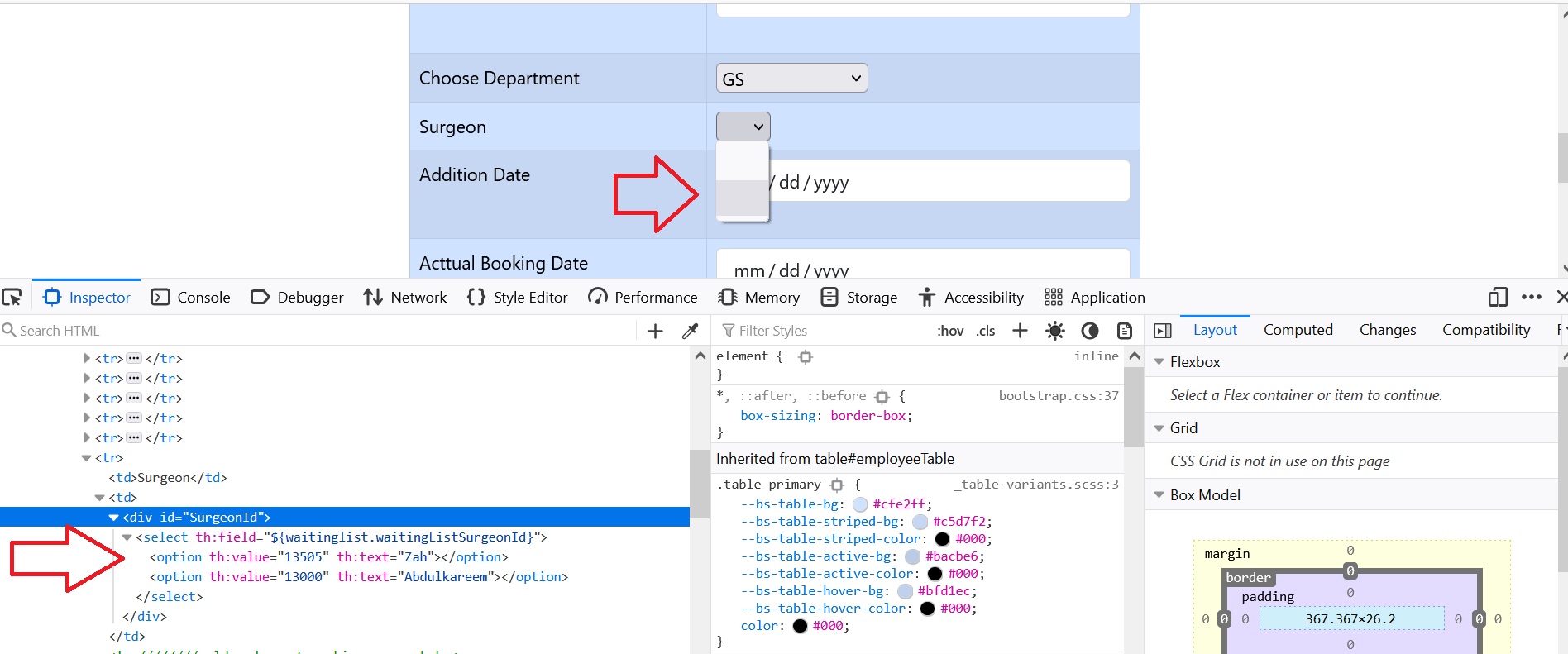Toggle responsive design mode icon
This screenshot has height=654, width=1568.
click(x=1498, y=297)
